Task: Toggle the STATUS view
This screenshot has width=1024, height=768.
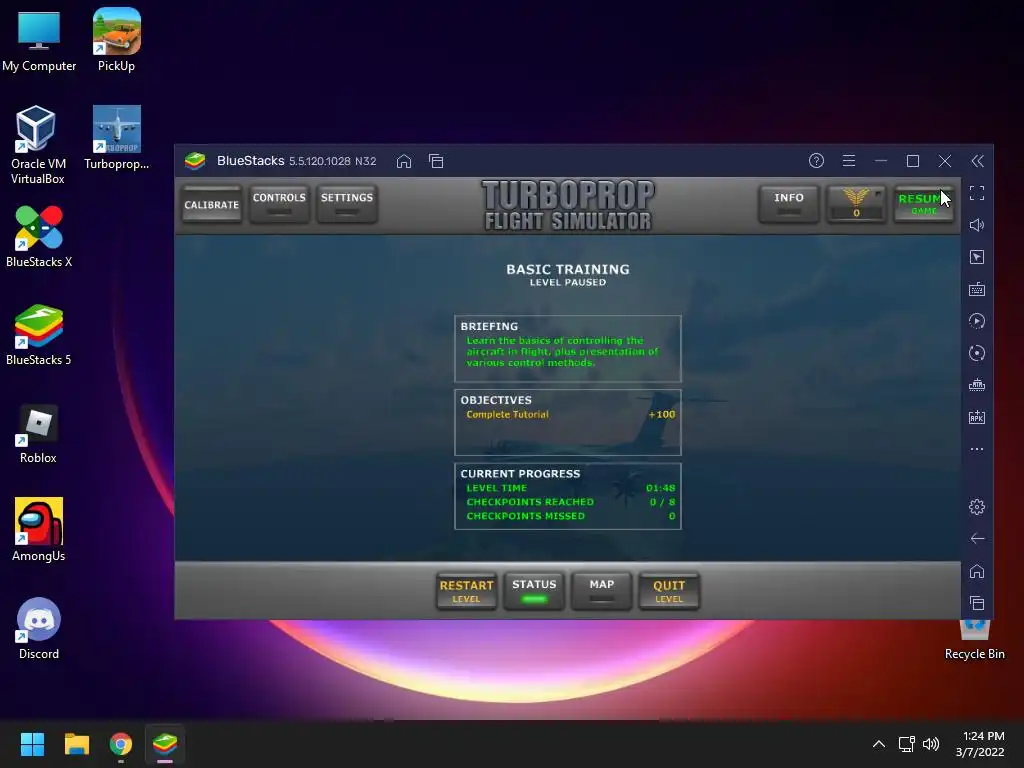Action: click(534, 591)
